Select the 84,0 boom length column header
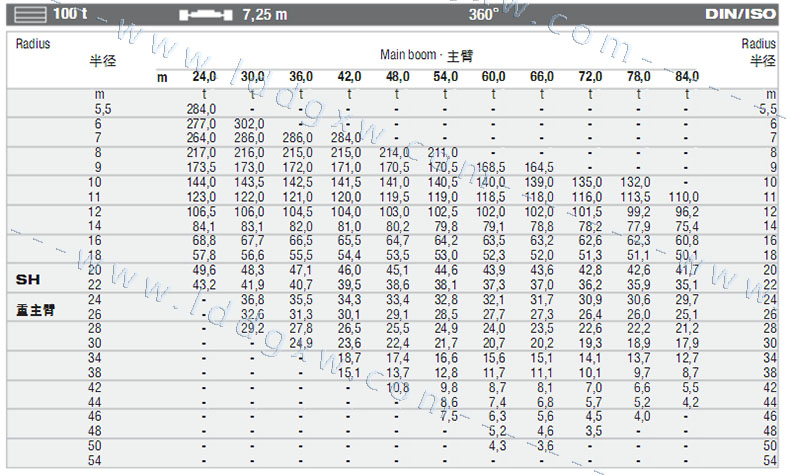This screenshot has width=790, height=475. pyautogui.click(x=687, y=77)
